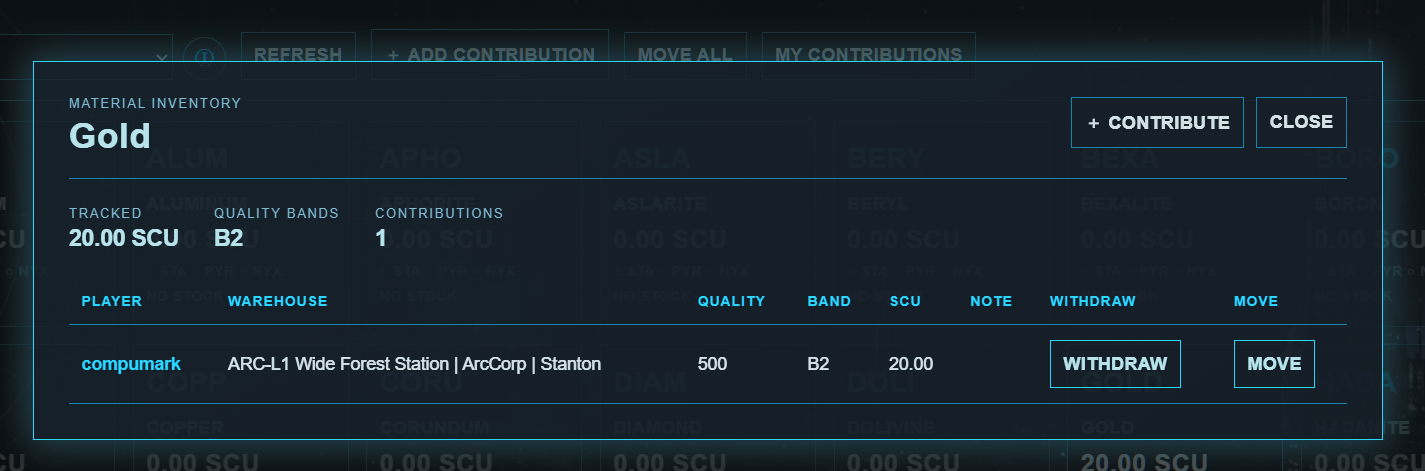Open MY CONTRIBUTIONS

click(x=868, y=55)
